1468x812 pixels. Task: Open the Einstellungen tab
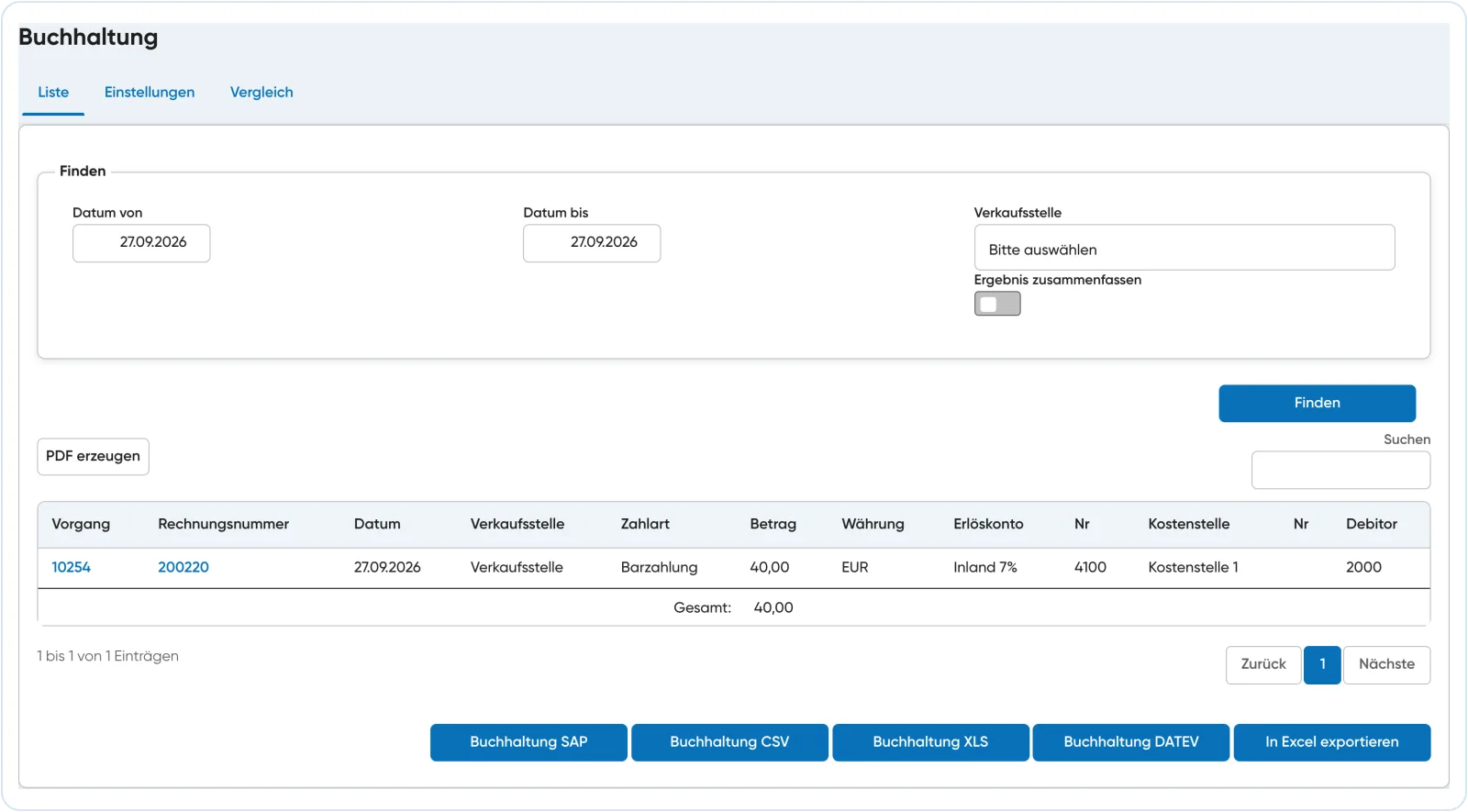click(x=150, y=93)
